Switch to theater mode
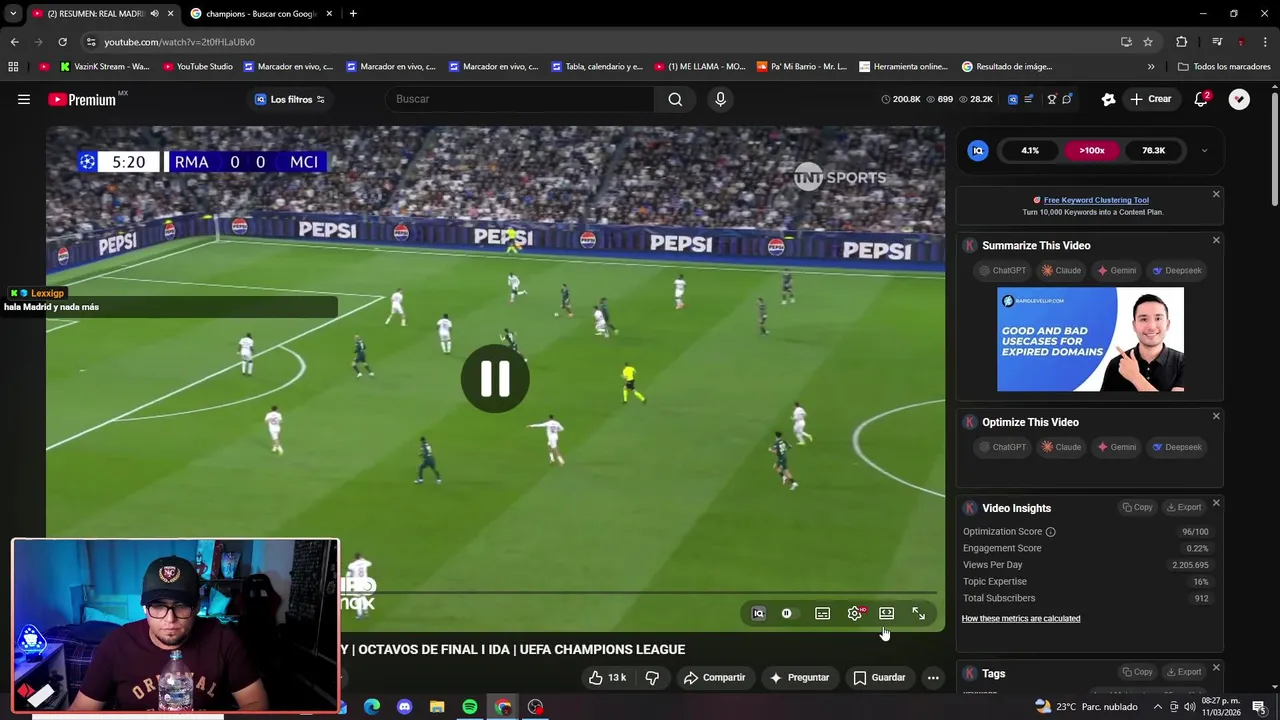The image size is (1280, 720). [x=886, y=614]
